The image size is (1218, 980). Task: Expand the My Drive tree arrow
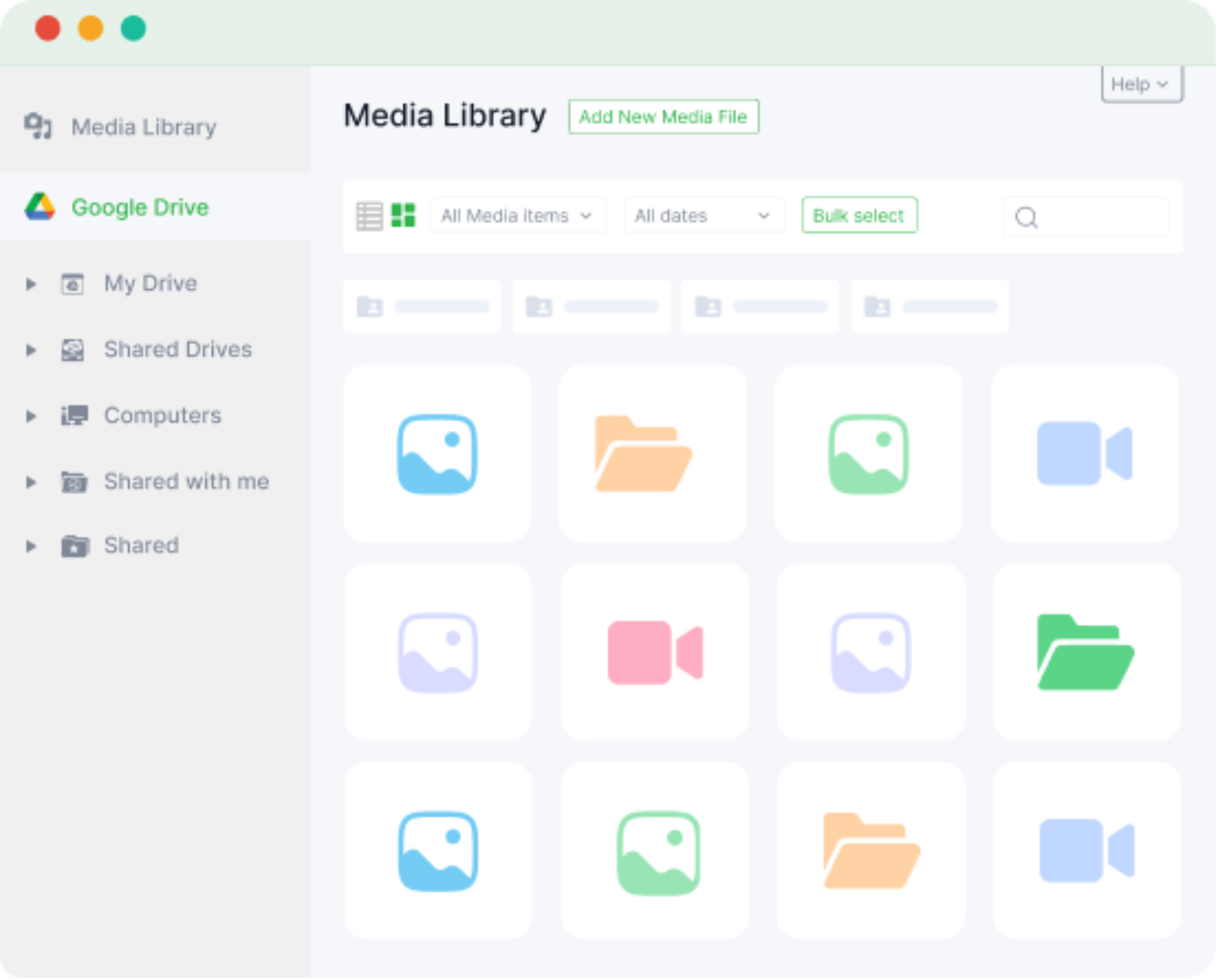tap(31, 284)
